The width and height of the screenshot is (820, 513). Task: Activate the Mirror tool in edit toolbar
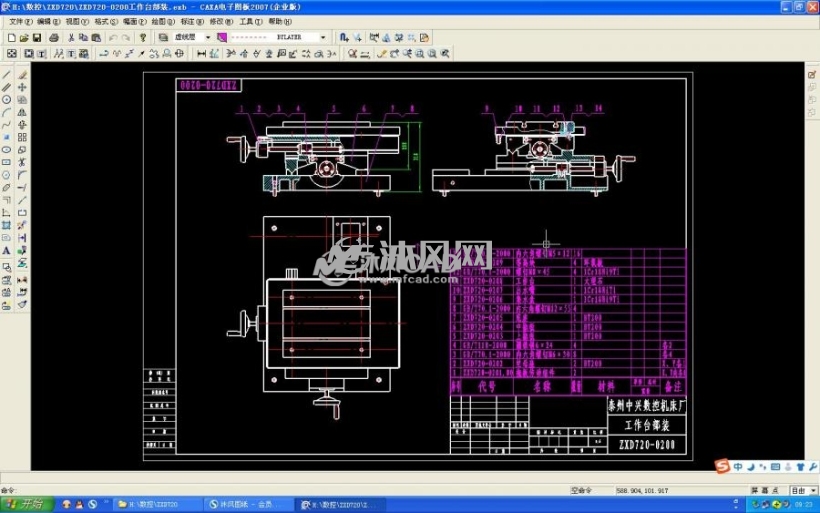pyautogui.click(x=22, y=112)
